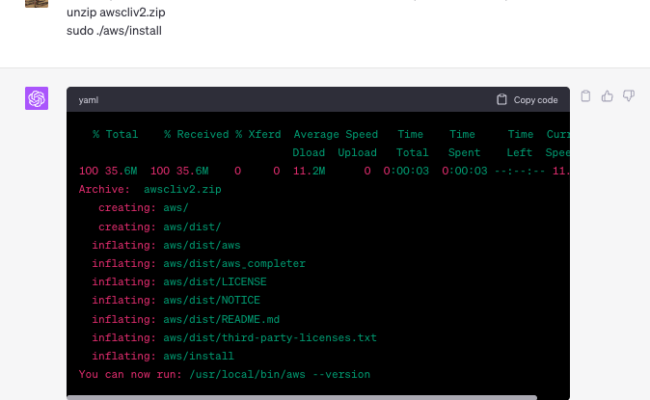650x400 pixels.
Task: Give the response a thumbs up
Action: point(607,96)
